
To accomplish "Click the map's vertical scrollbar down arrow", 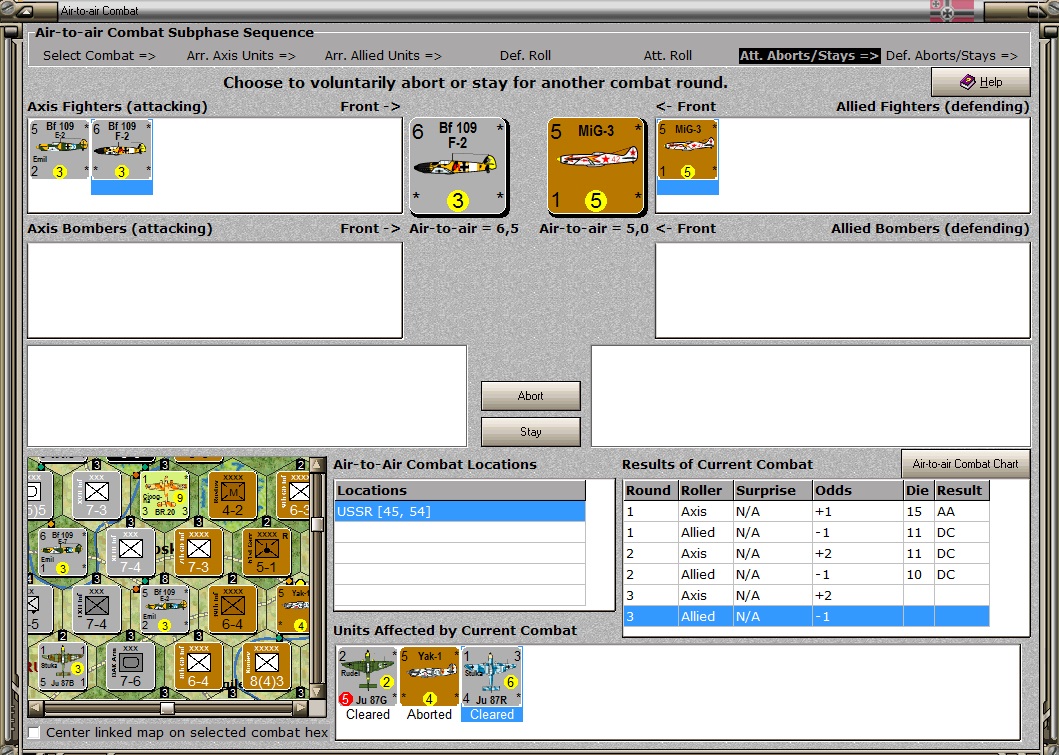I will (317, 692).
